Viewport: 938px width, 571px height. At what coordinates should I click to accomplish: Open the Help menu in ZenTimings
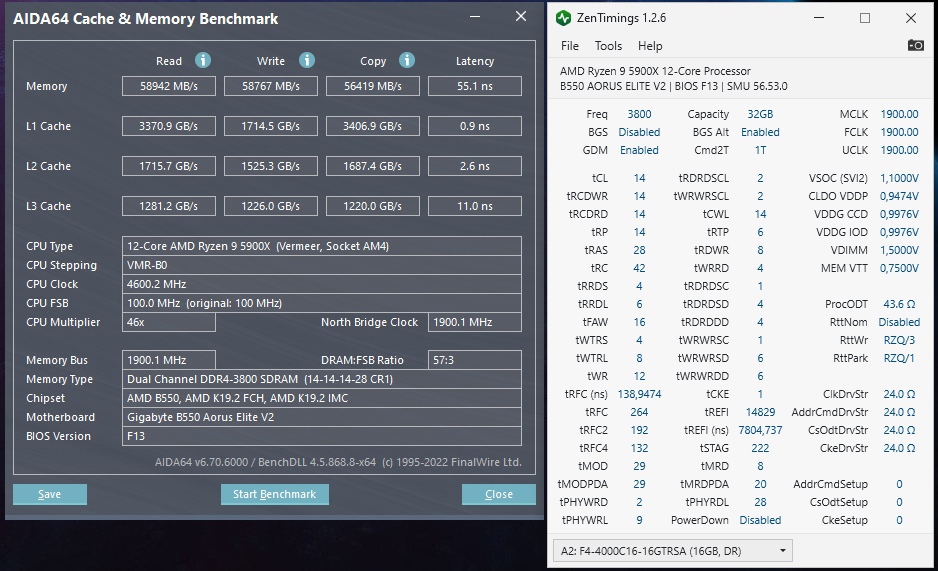[650, 46]
